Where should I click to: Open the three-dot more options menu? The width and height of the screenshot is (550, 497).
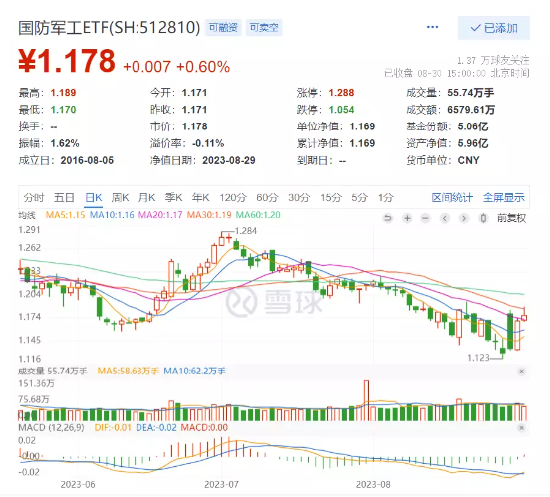pyautogui.click(x=432, y=27)
